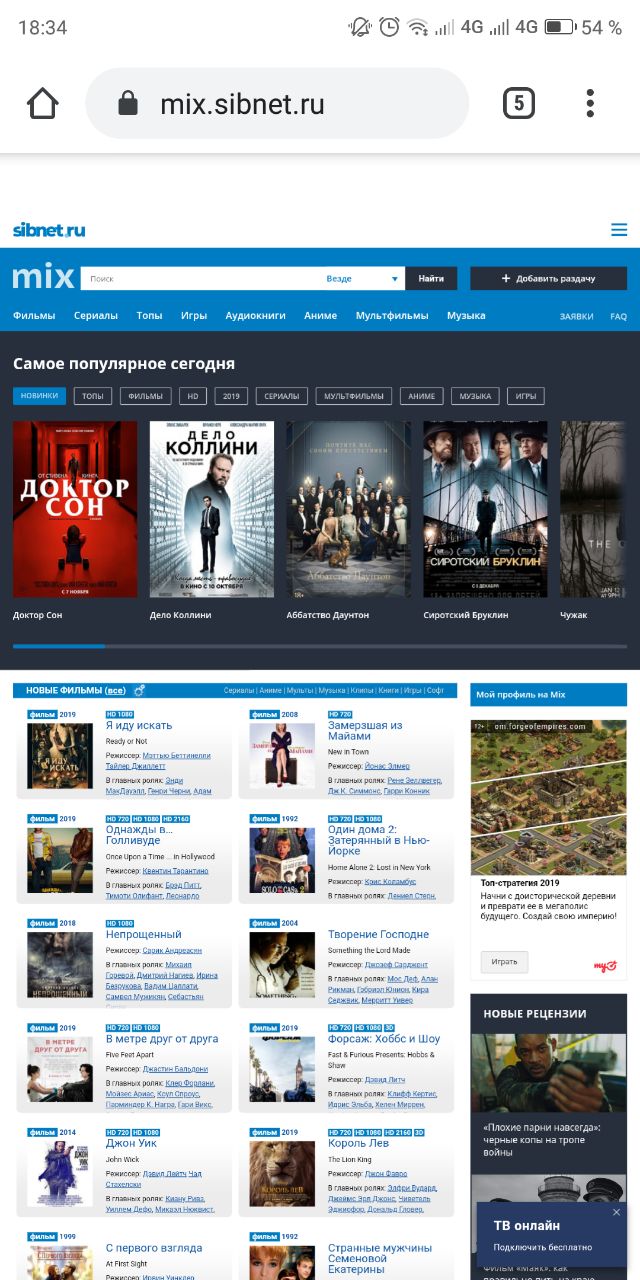
Task: Open the Непрощенный title link
Action: pos(144,934)
